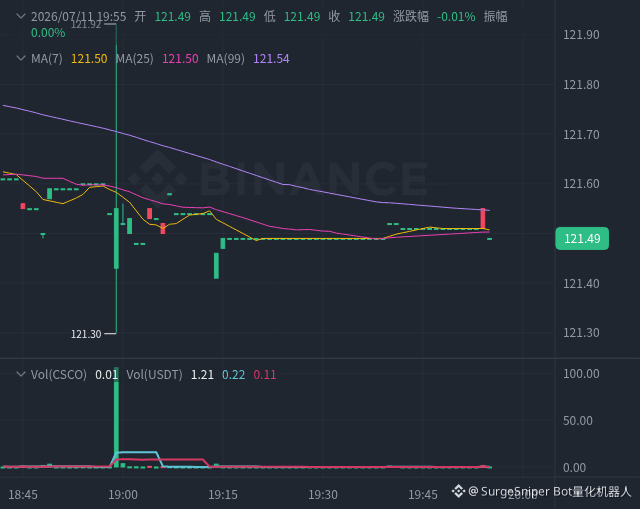Click the MA(7) value 121.50
This screenshot has height=509, width=640.
tap(89, 59)
